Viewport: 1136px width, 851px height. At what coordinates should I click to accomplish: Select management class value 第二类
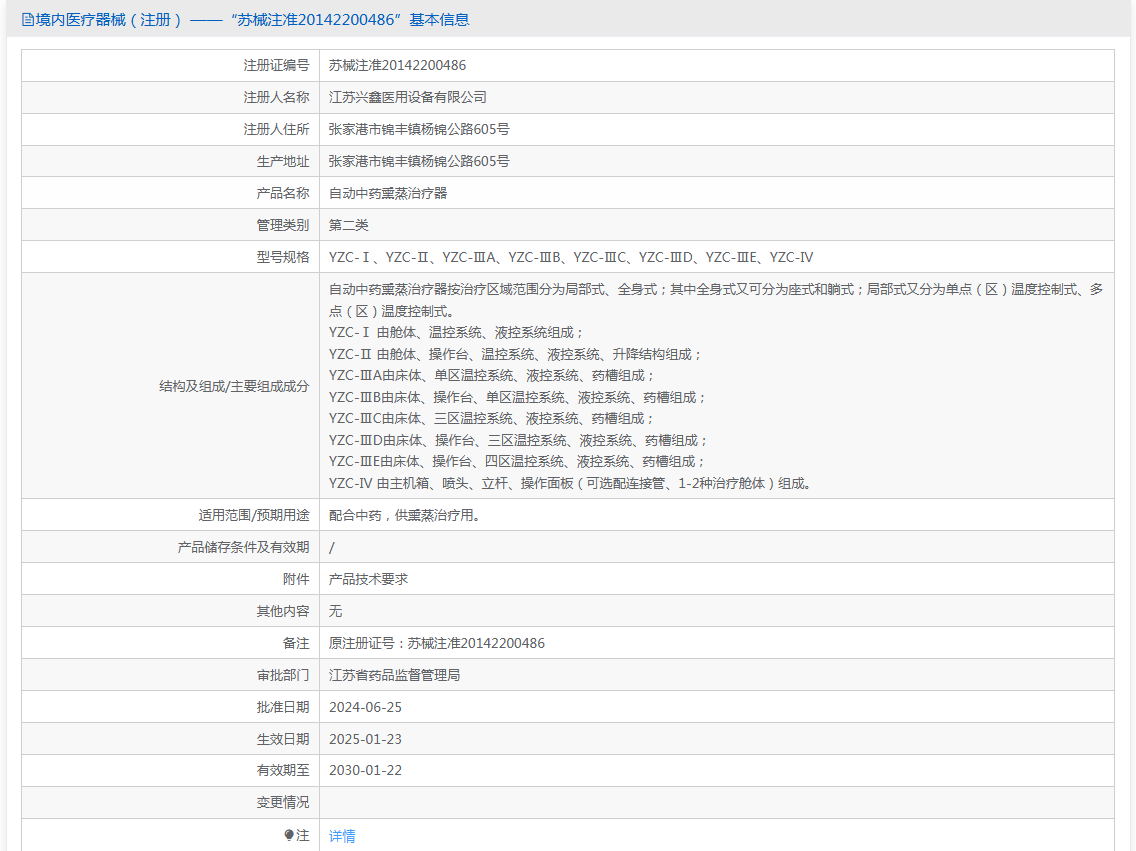click(348, 225)
